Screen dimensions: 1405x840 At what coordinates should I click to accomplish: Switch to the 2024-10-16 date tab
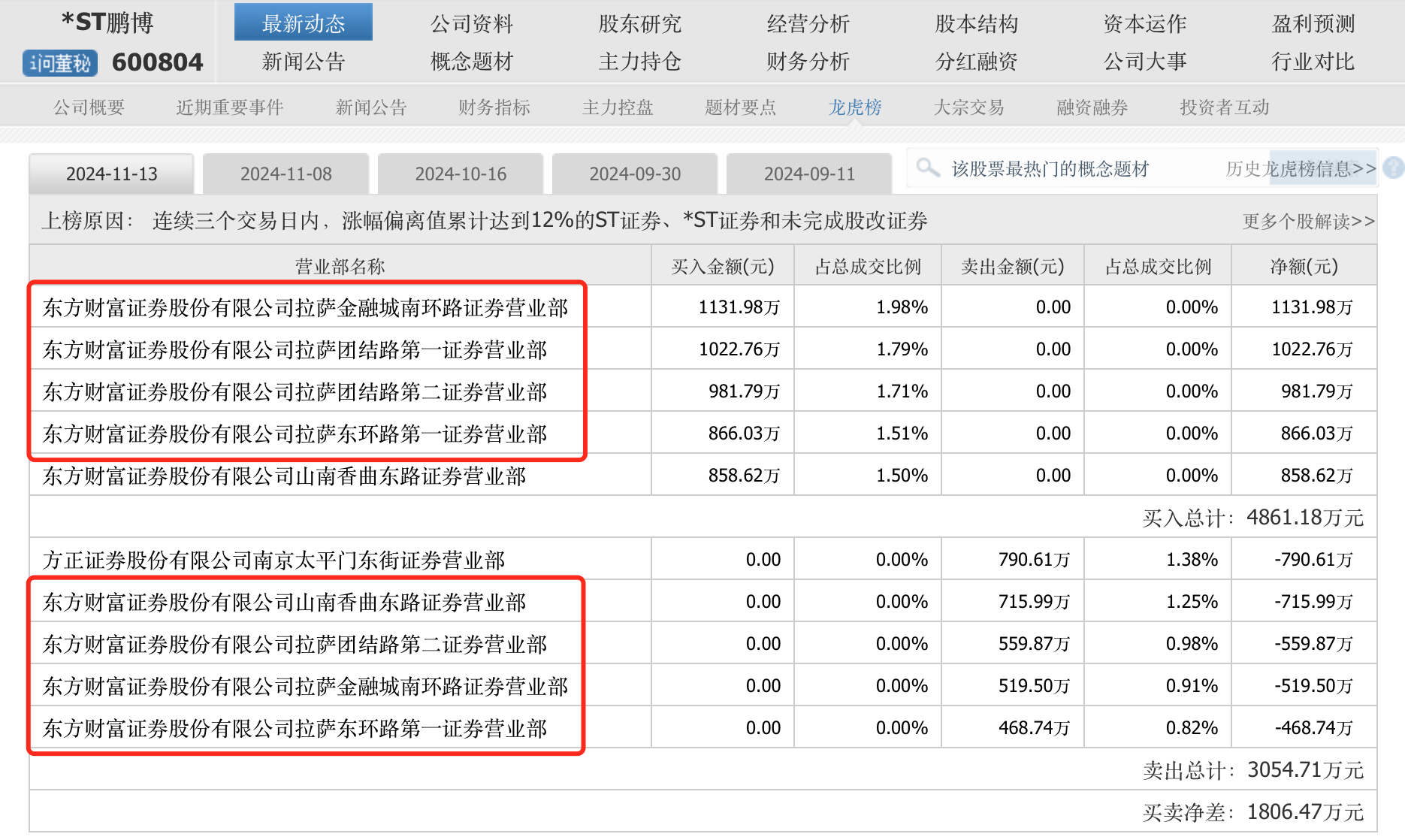pos(461,174)
